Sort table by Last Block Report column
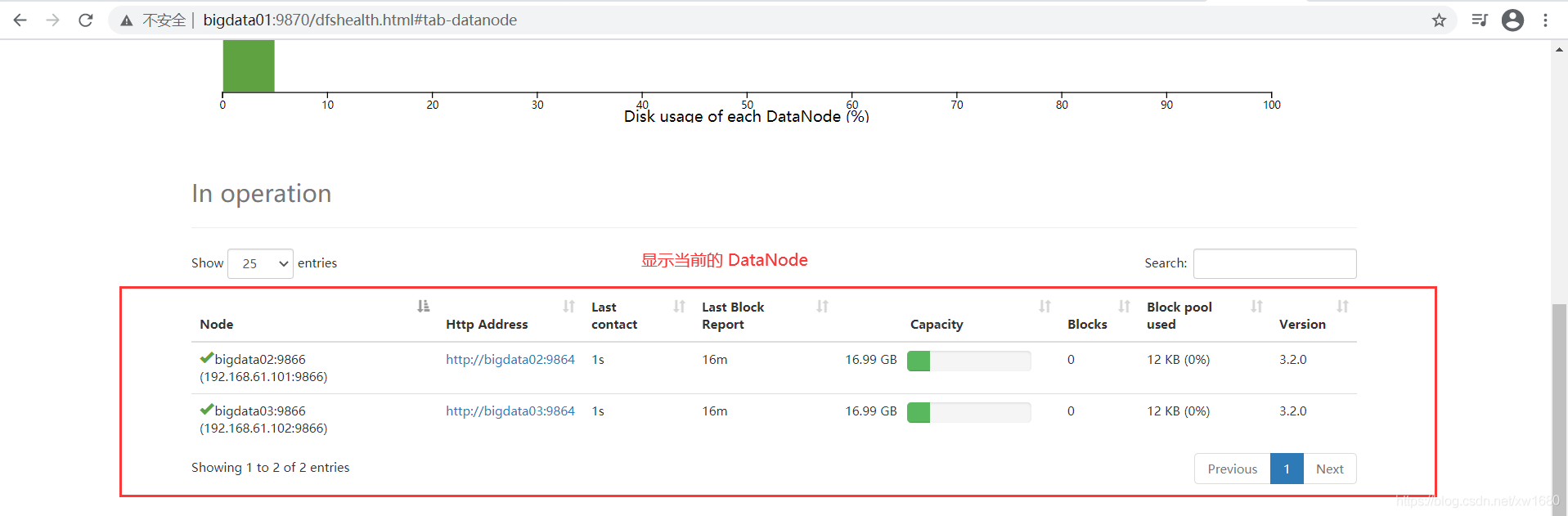The image size is (1568, 516). pyautogui.click(x=822, y=306)
